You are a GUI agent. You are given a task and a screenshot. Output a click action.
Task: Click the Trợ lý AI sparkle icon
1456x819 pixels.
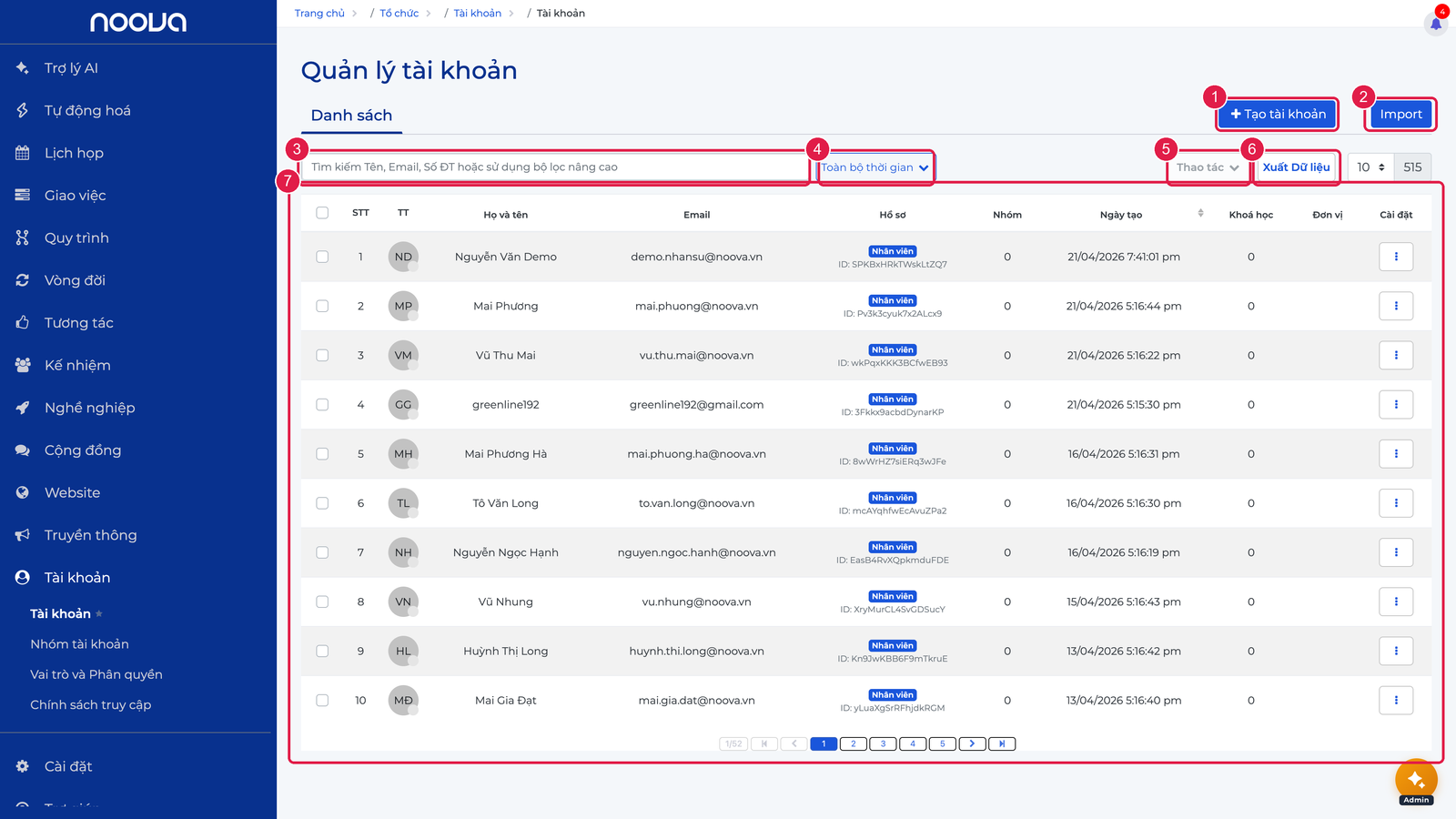23,67
